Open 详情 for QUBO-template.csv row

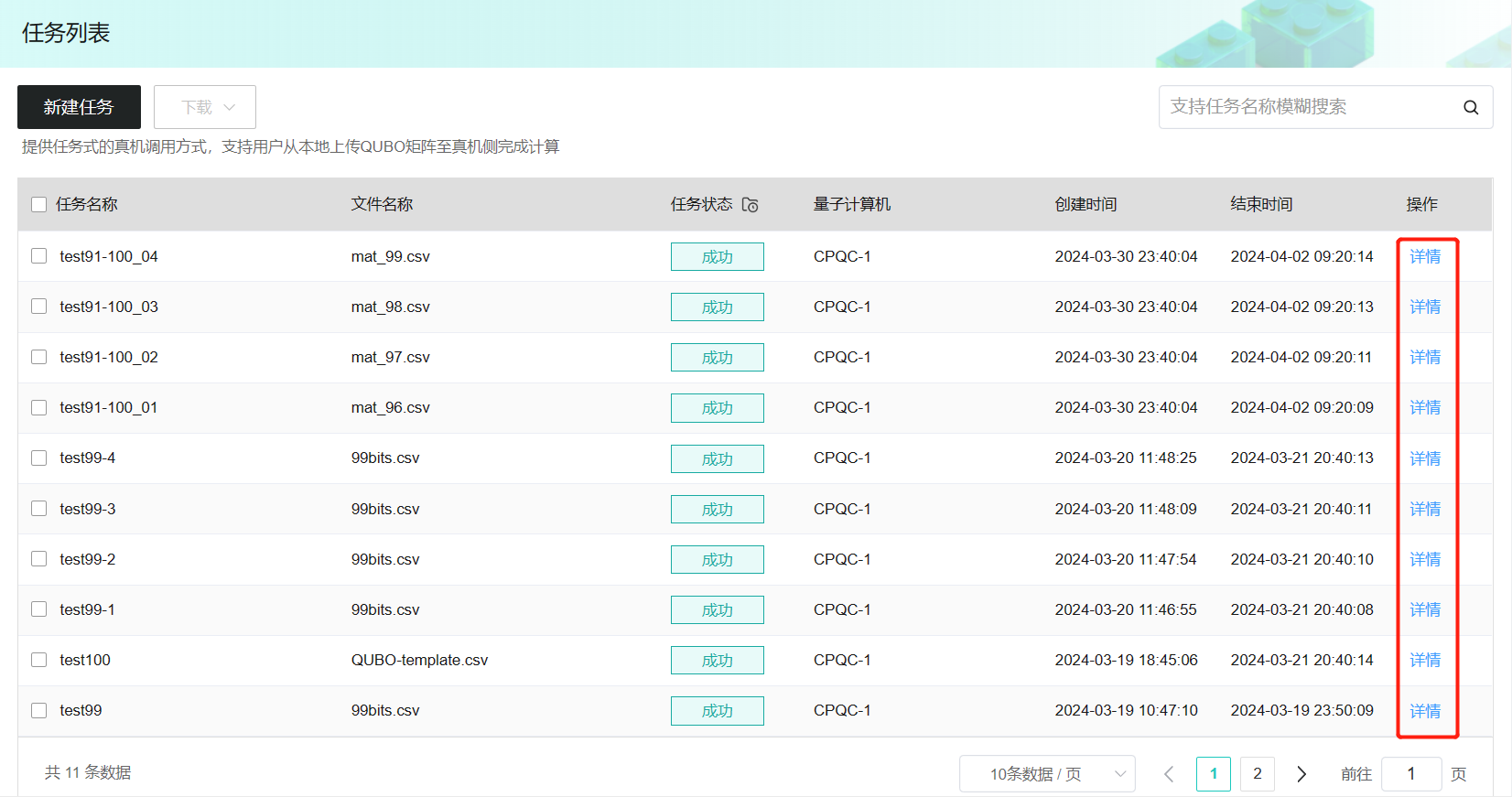1424,660
